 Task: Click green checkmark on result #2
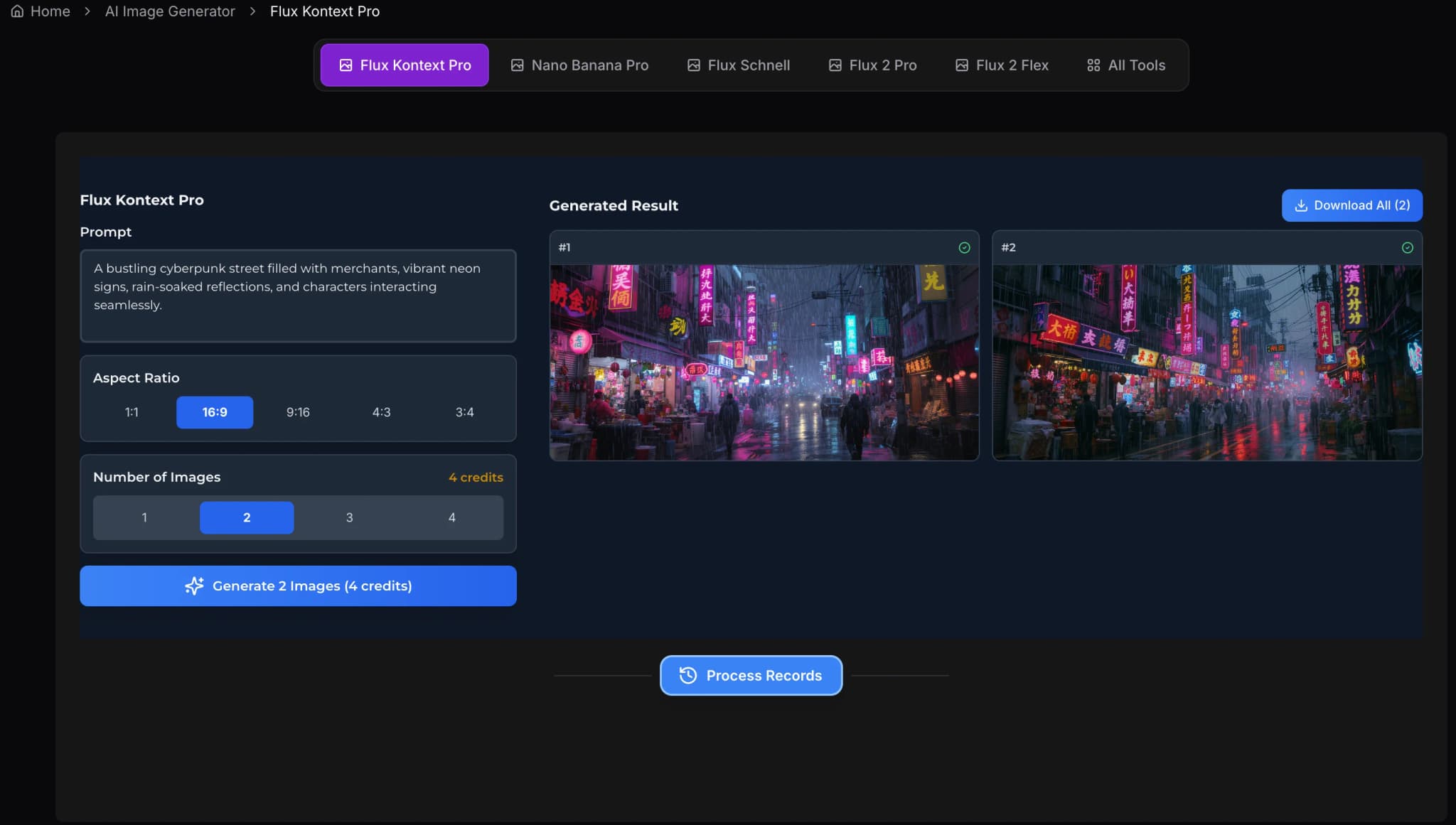[x=1407, y=248]
